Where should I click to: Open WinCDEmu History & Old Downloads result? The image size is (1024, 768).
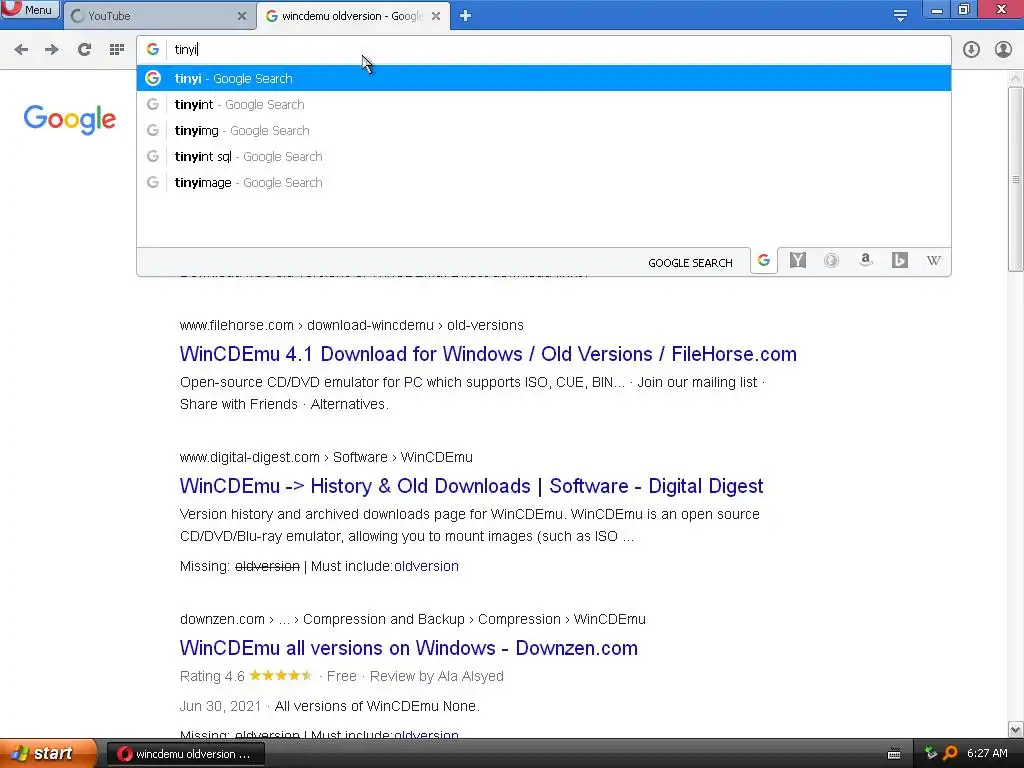point(471,486)
